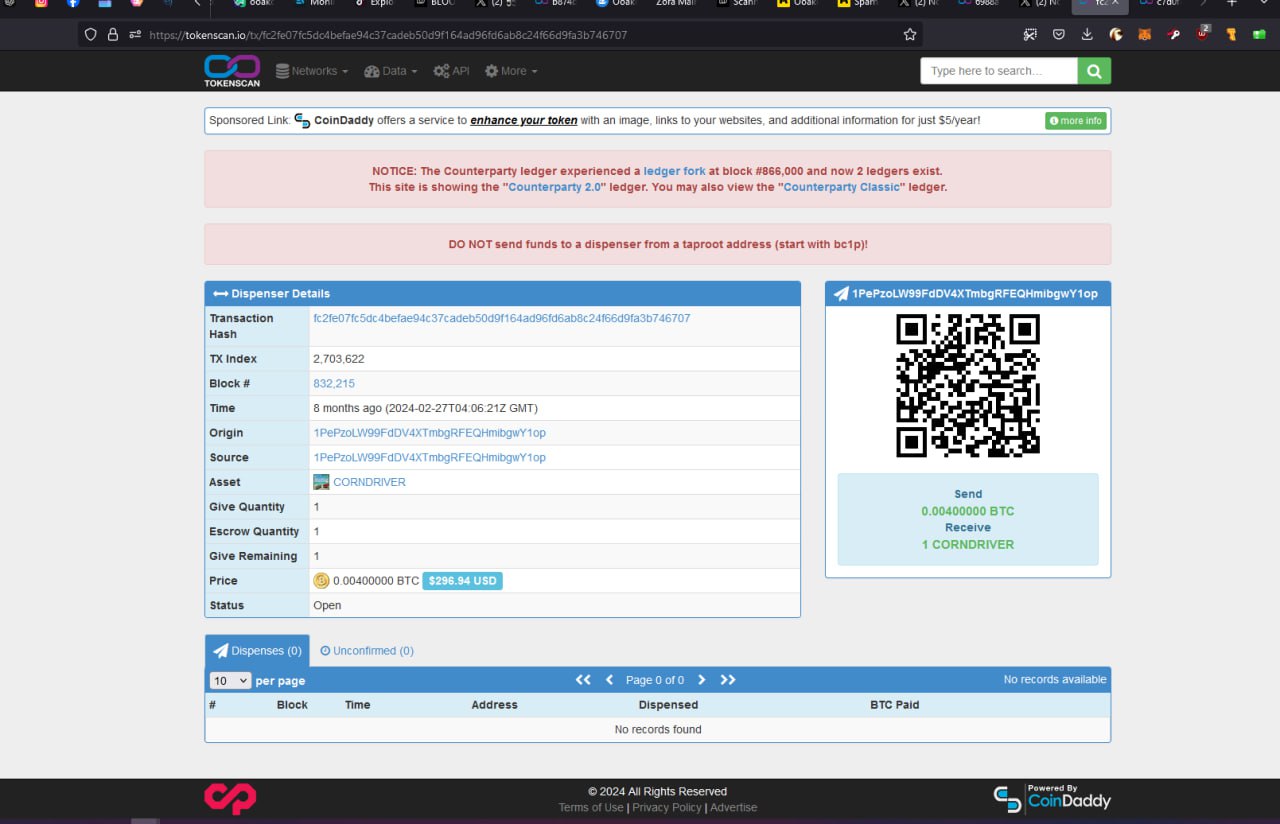This screenshot has width=1280, height=824.
Task: Click the enhance your token link
Action: click(524, 120)
